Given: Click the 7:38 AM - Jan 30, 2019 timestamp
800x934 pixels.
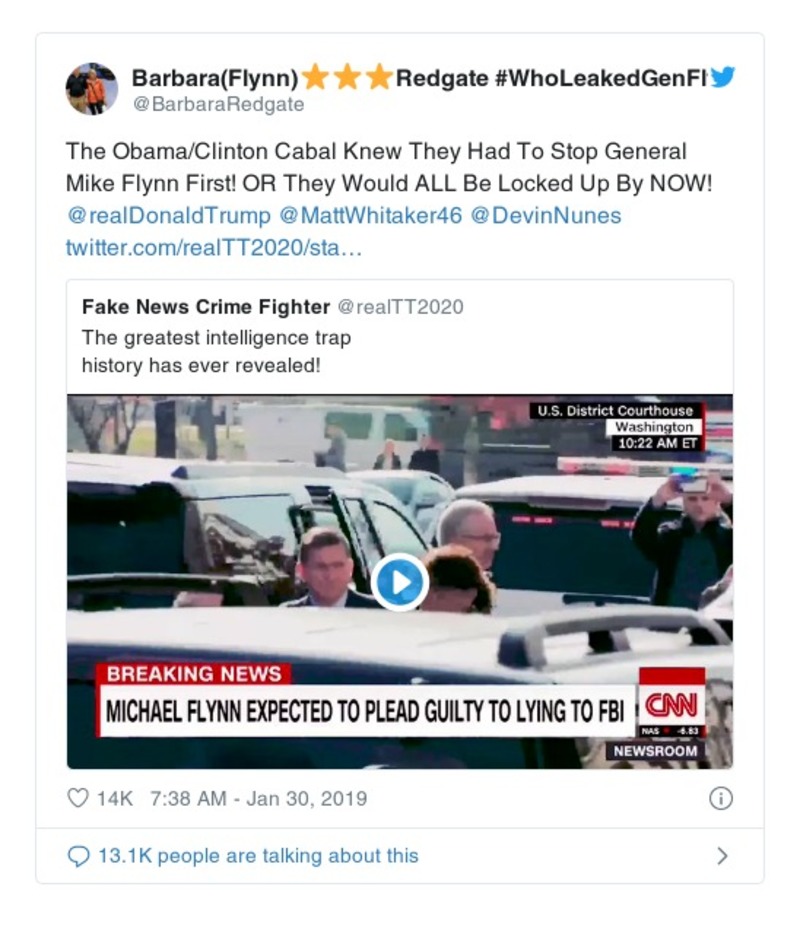Looking at the screenshot, I should (x=258, y=798).
